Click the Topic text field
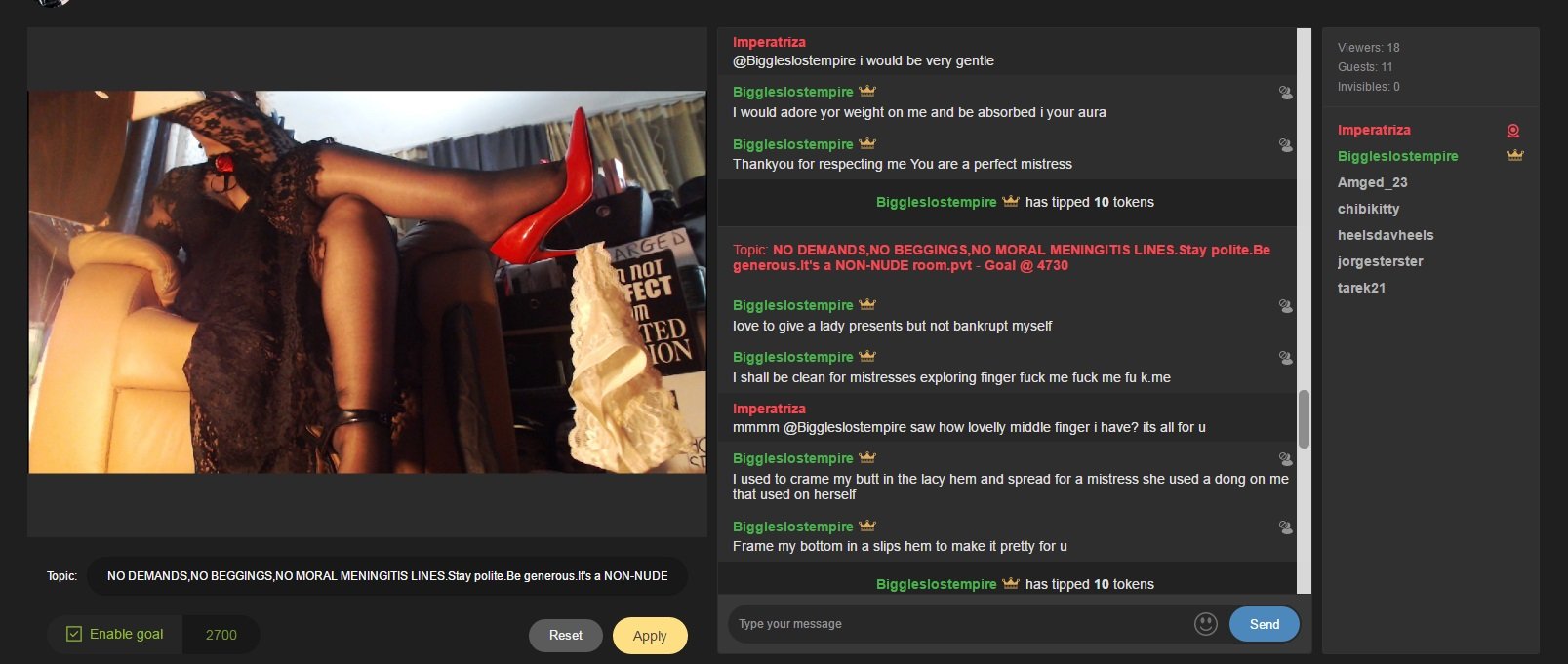 click(387, 576)
